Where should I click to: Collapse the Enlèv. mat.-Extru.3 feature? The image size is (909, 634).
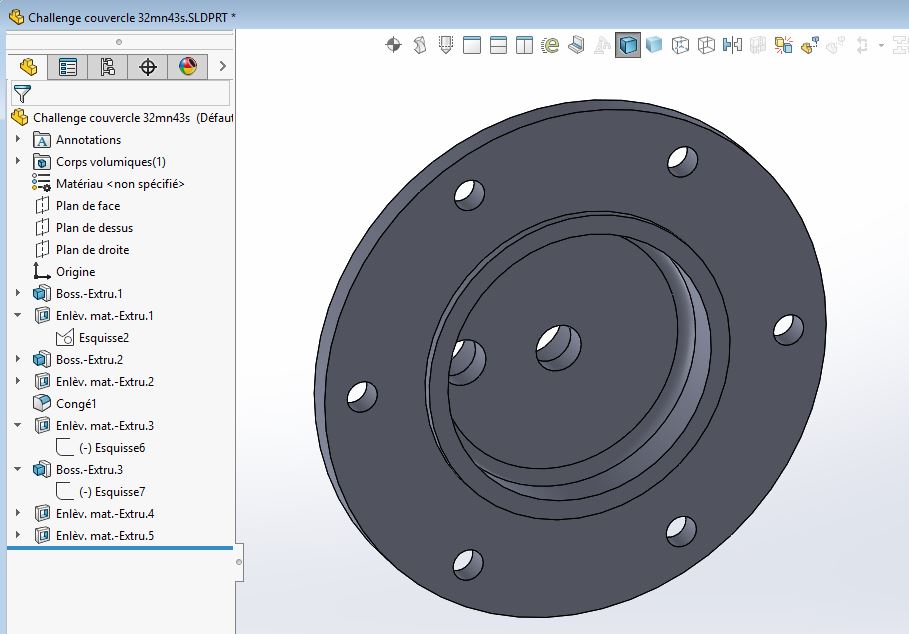[18, 426]
